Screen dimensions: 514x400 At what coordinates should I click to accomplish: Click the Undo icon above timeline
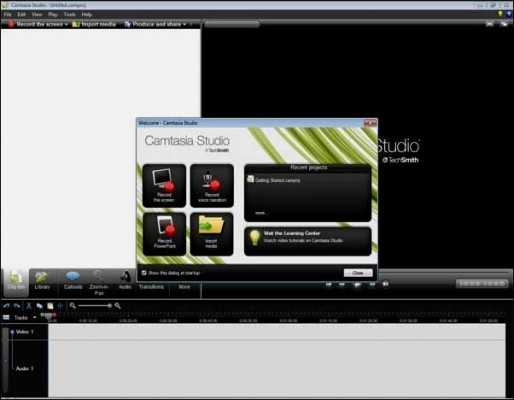point(6,306)
